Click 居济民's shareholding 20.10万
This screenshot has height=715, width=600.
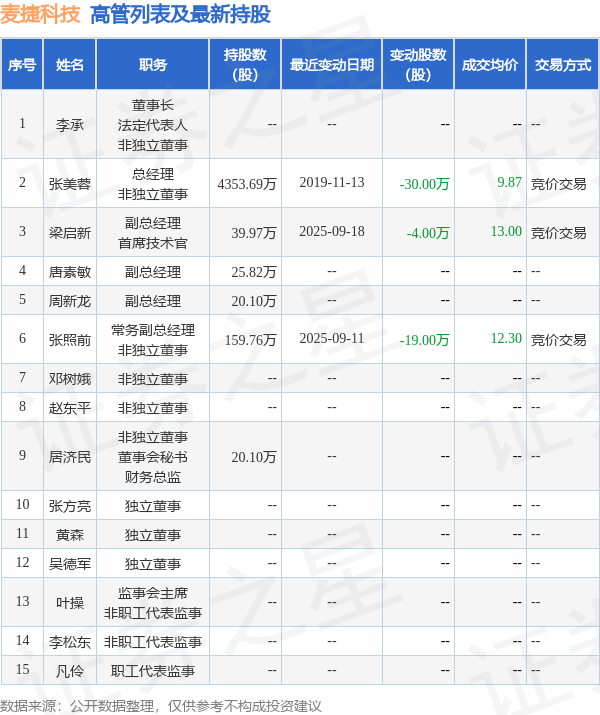tap(253, 457)
